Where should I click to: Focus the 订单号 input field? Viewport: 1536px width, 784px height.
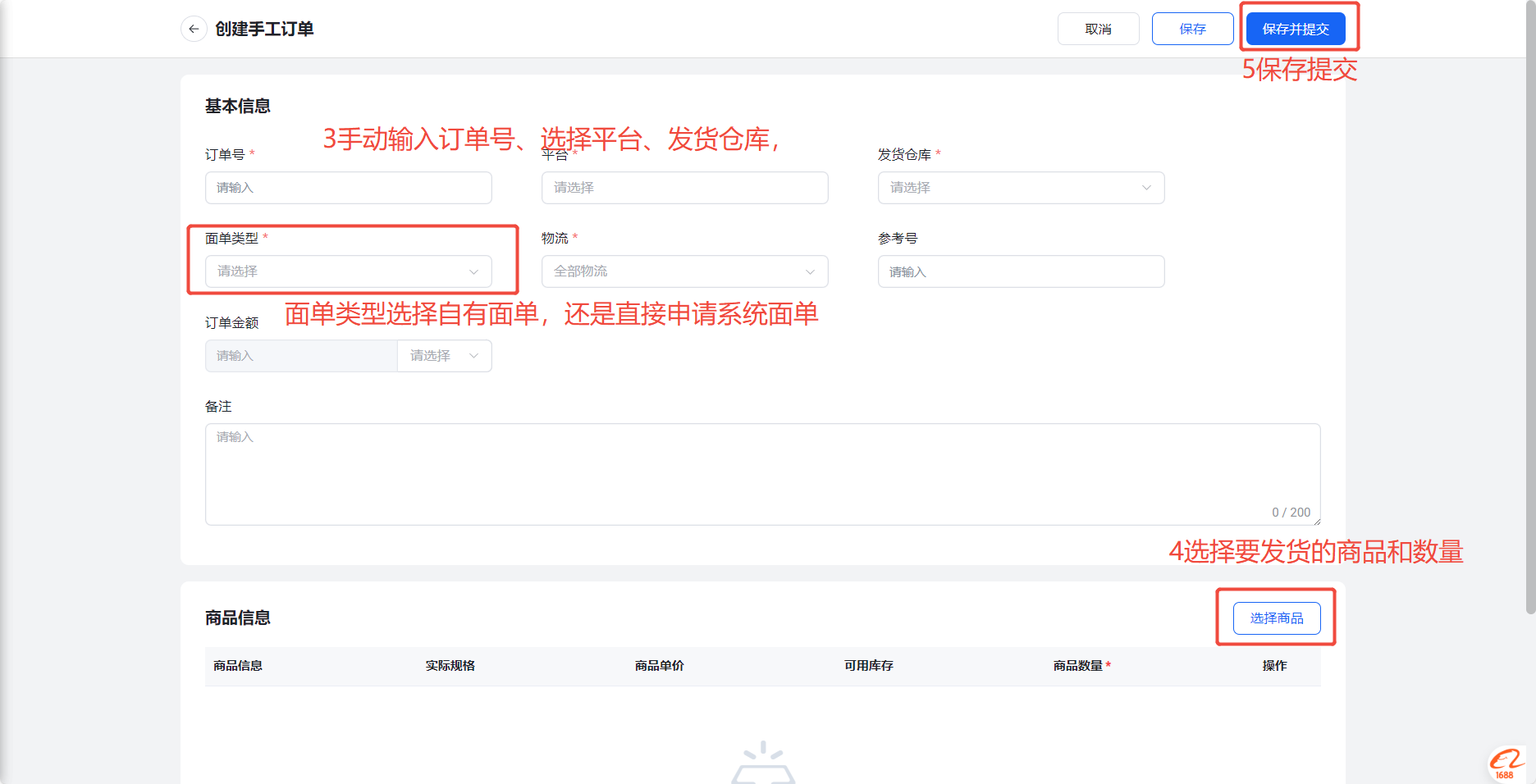tap(348, 188)
